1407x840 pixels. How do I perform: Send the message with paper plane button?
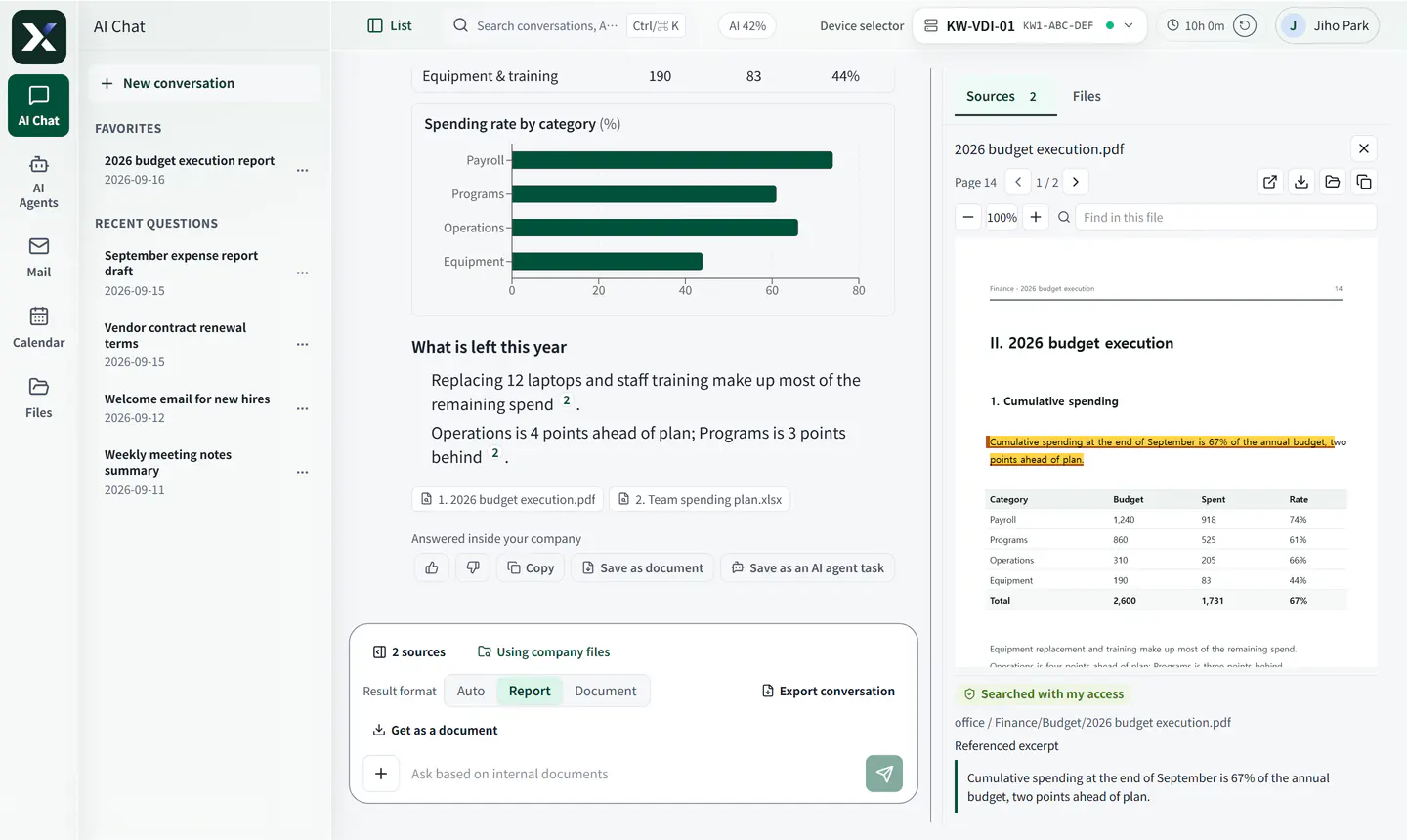point(884,774)
